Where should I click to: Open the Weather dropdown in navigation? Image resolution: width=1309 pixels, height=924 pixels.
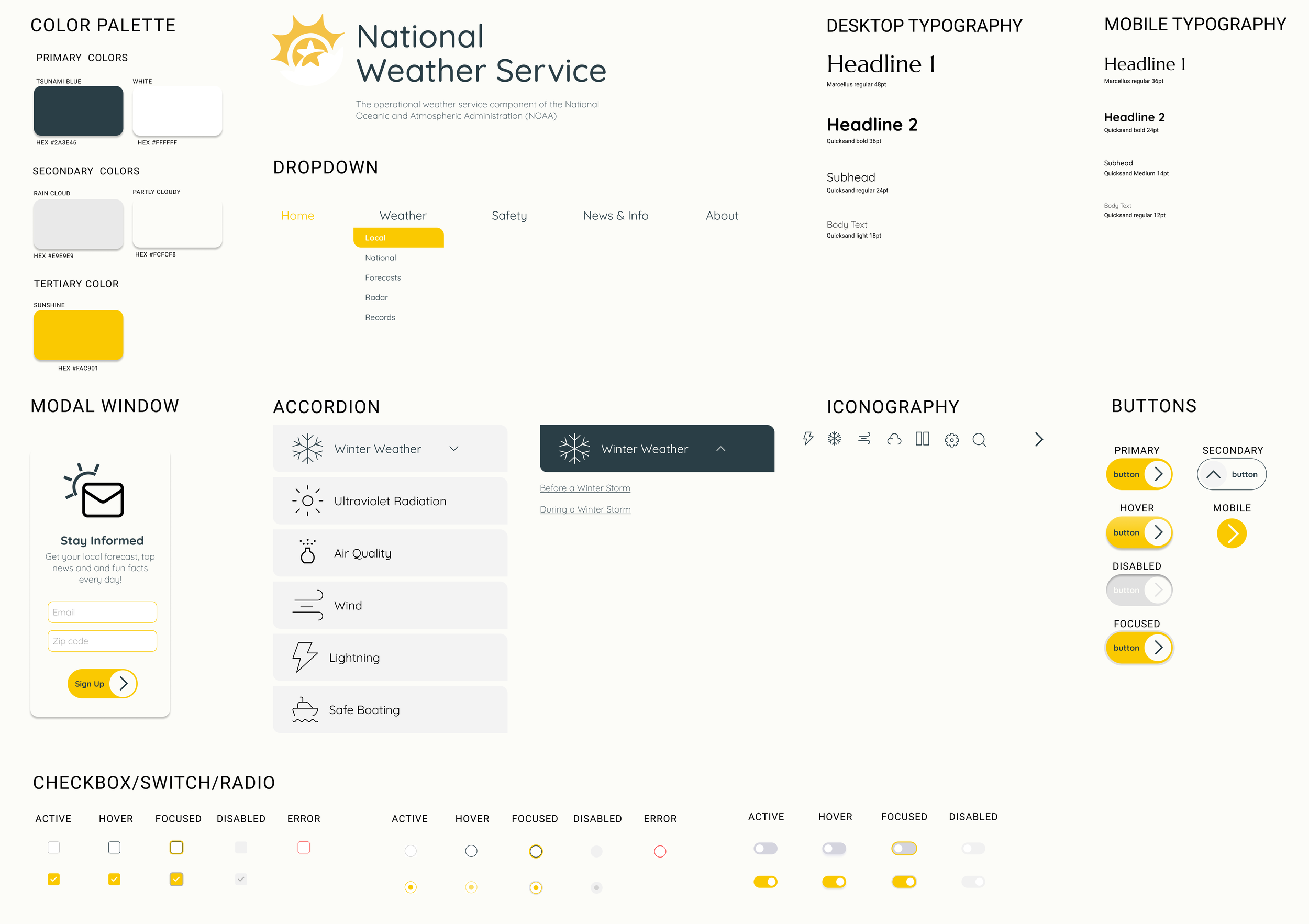click(x=403, y=216)
